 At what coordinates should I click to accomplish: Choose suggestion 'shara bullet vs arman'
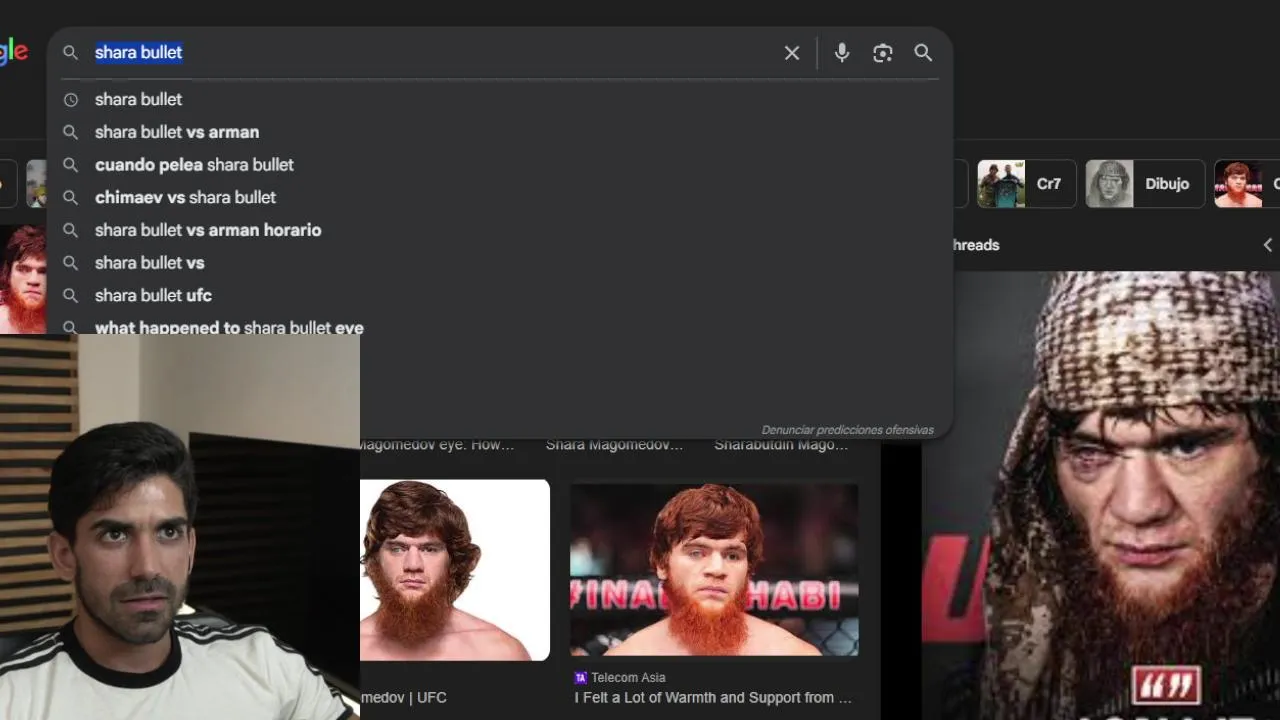coord(500,132)
